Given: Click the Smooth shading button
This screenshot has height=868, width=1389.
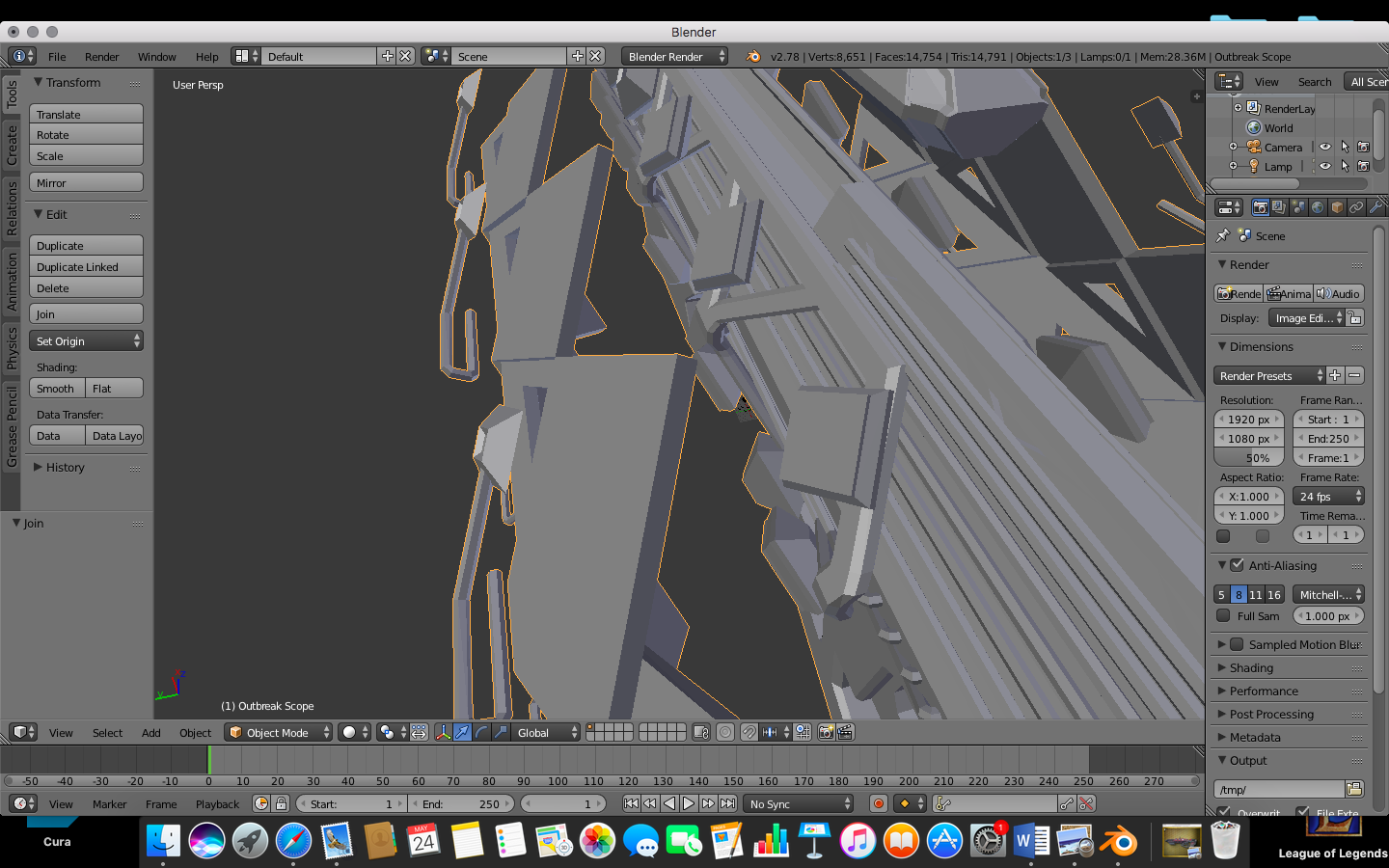Looking at the screenshot, I should click(x=57, y=388).
